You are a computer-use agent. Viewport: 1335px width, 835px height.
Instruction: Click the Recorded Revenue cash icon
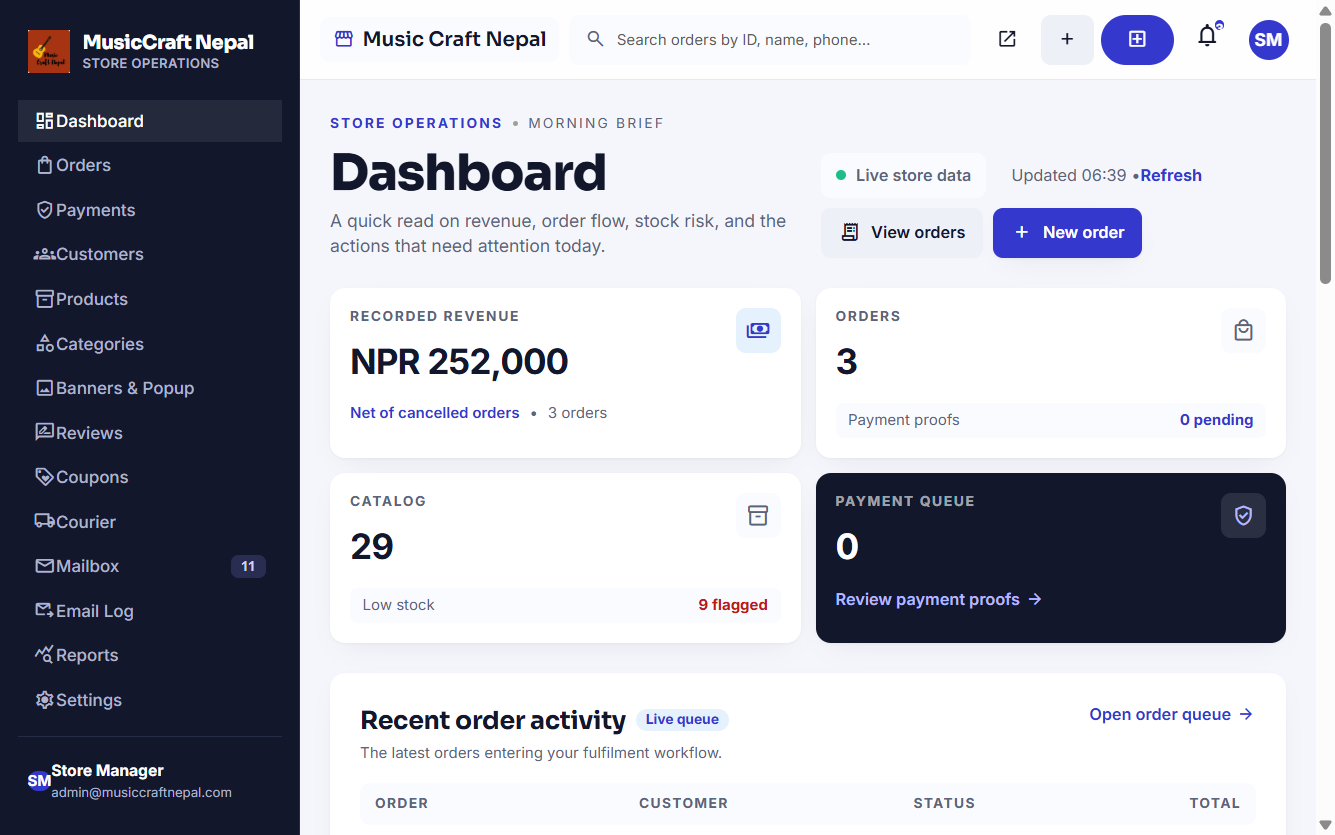758,331
